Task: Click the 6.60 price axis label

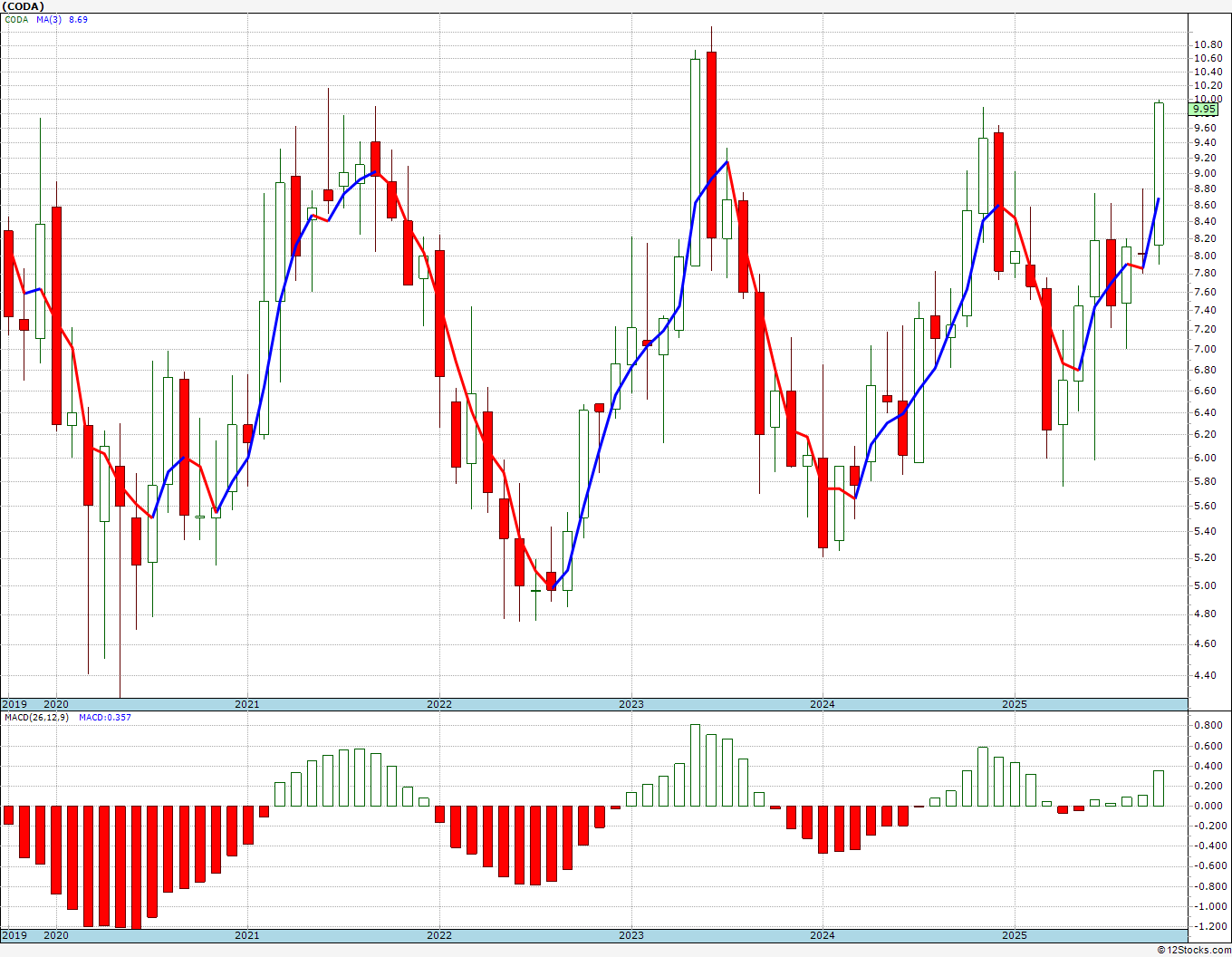Action: (1205, 391)
